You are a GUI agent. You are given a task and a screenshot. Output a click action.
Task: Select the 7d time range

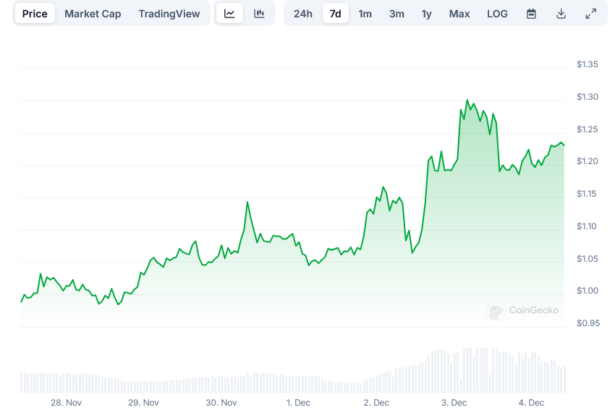[x=336, y=14]
